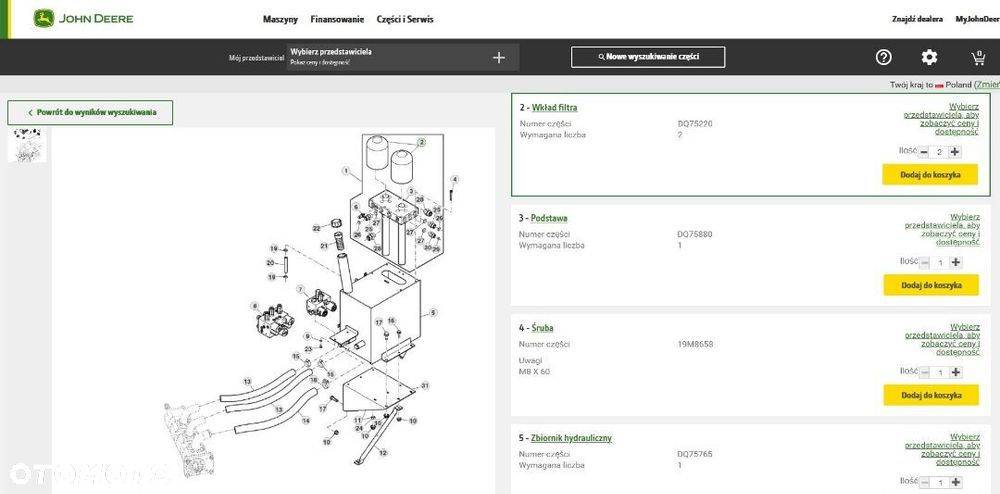
Task: Select callout 31 in the parts diagram
Action: click(x=425, y=385)
